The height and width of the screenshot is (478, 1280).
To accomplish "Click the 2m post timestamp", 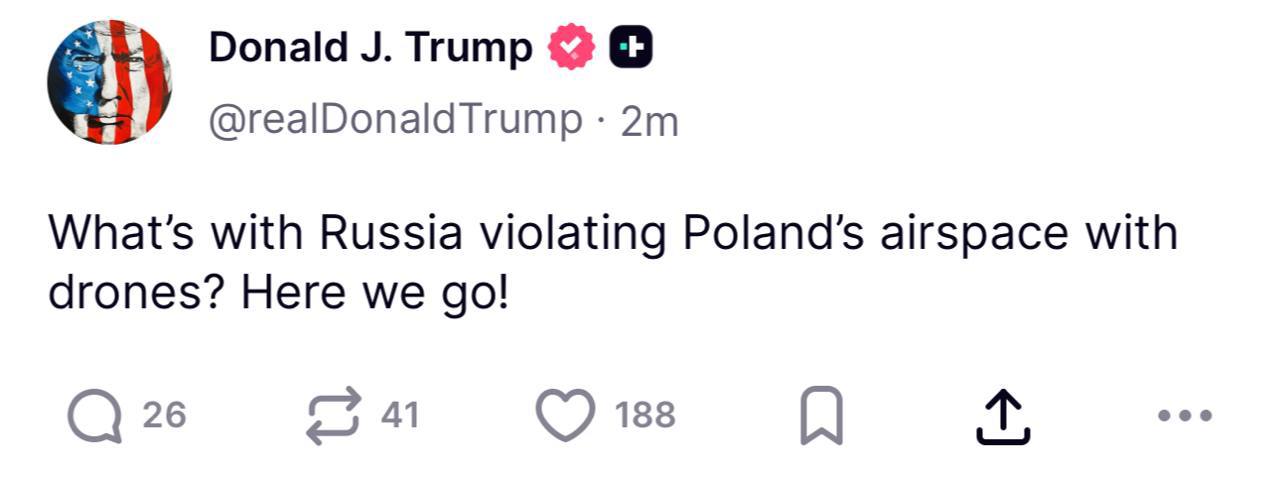I will point(649,122).
